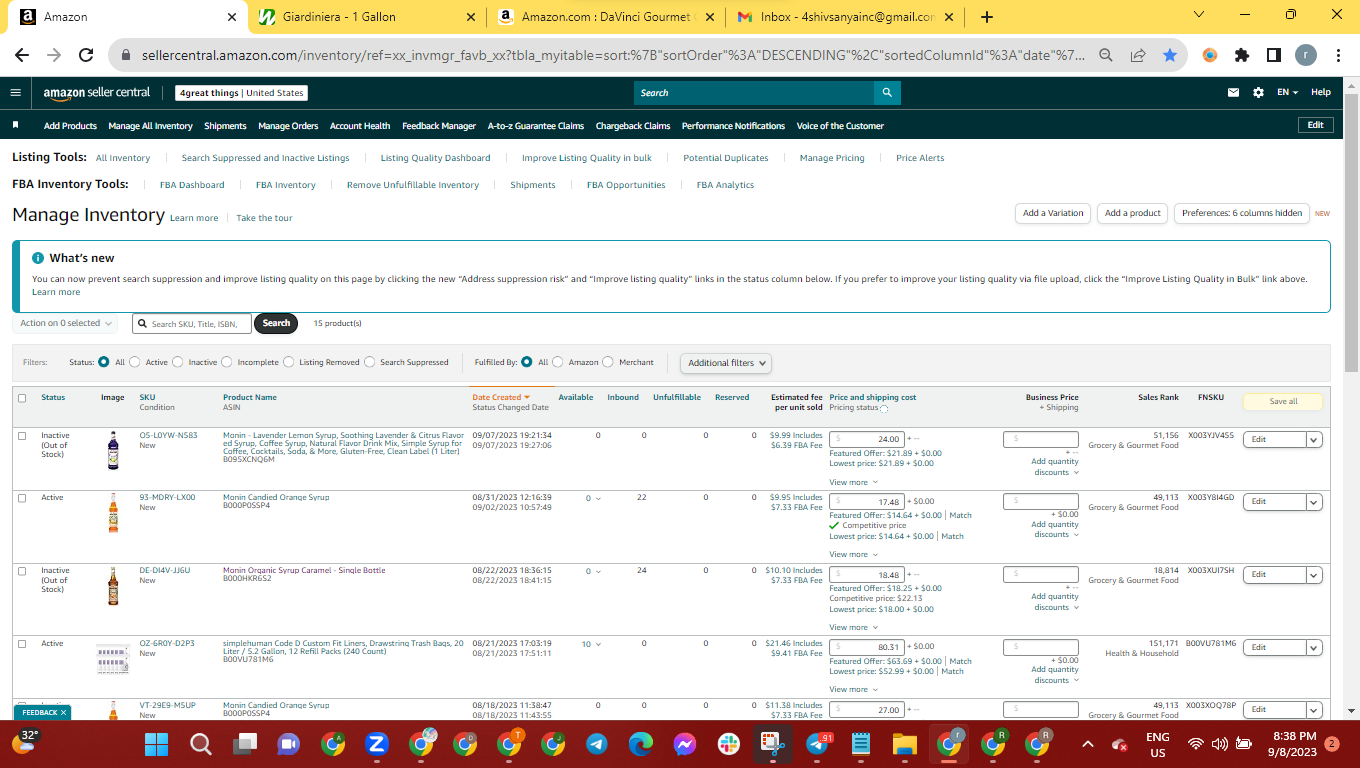
Task: Check the box for SKU OZ-6R0Y-D2P3
Action: (22, 644)
